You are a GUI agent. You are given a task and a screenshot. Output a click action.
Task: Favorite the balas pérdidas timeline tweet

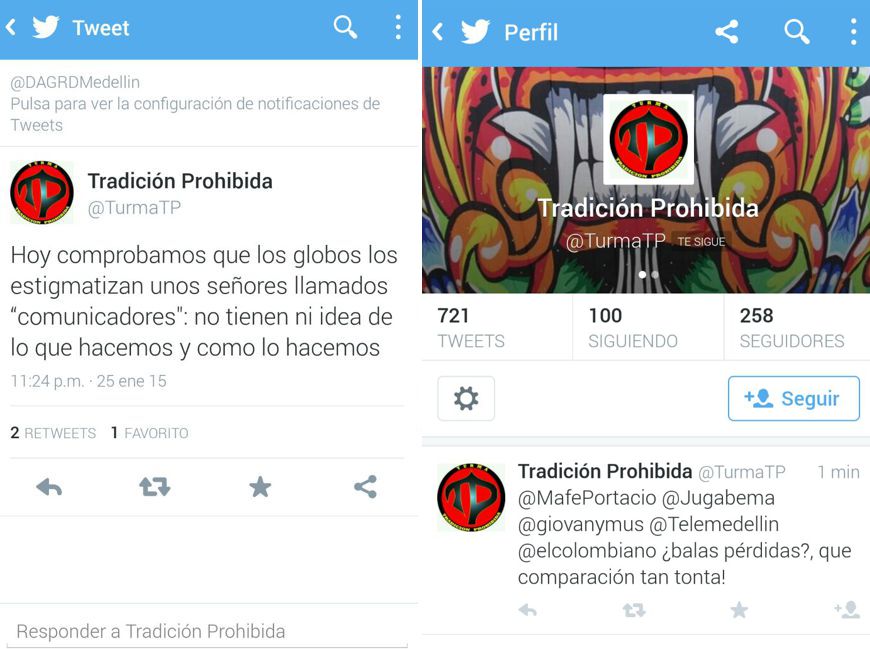pos(739,610)
